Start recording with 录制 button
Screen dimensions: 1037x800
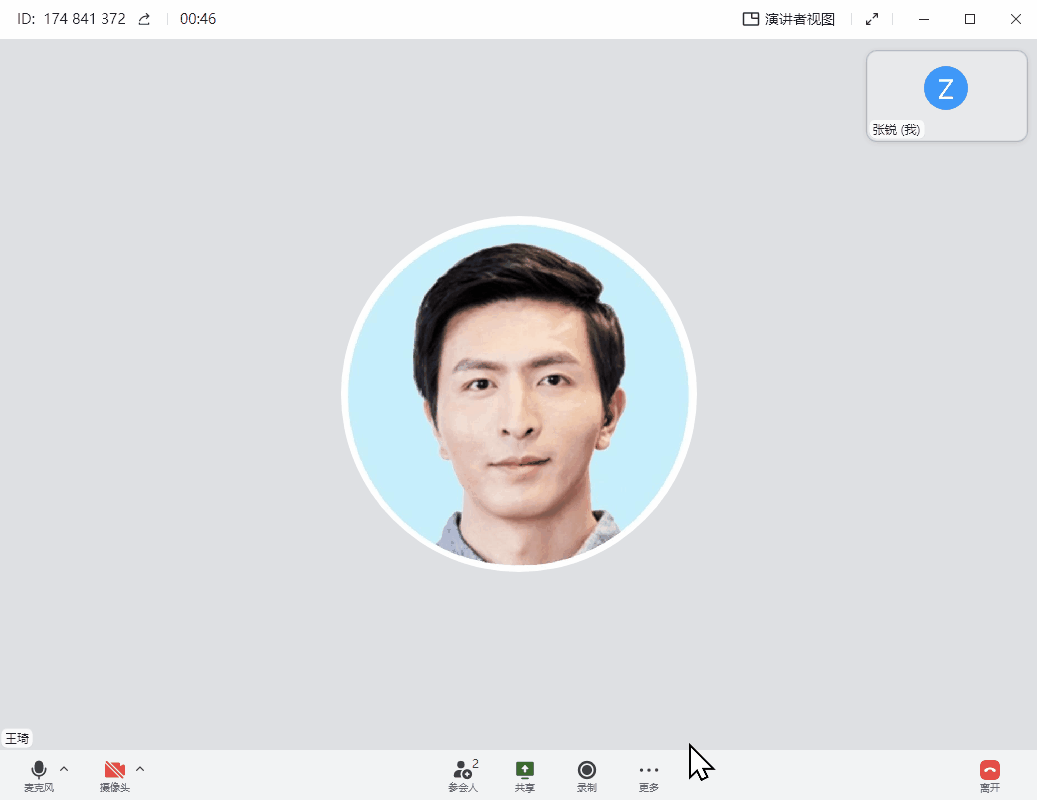[587, 776]
